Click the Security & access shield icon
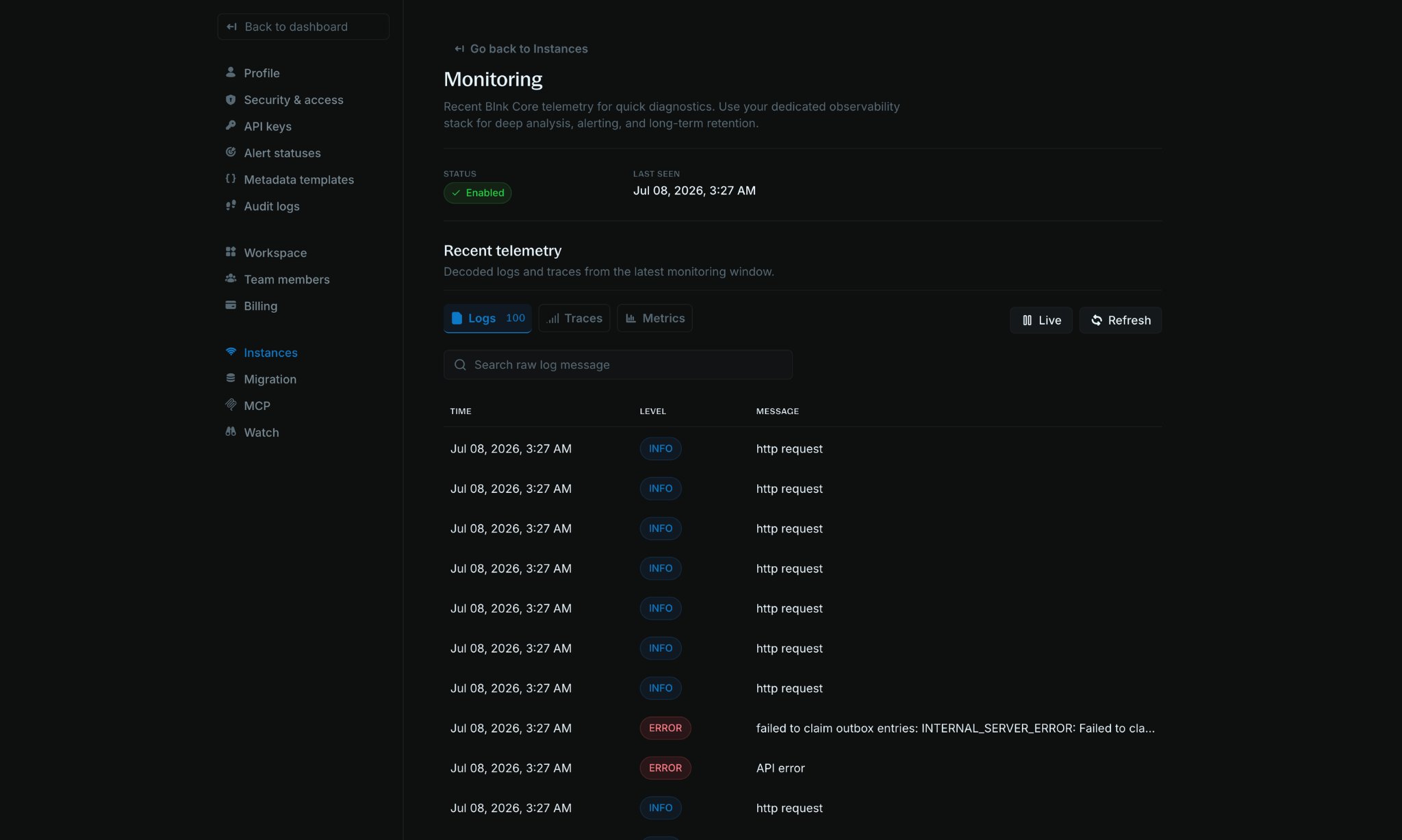1402x840 pixels. [x=231, y=99]
